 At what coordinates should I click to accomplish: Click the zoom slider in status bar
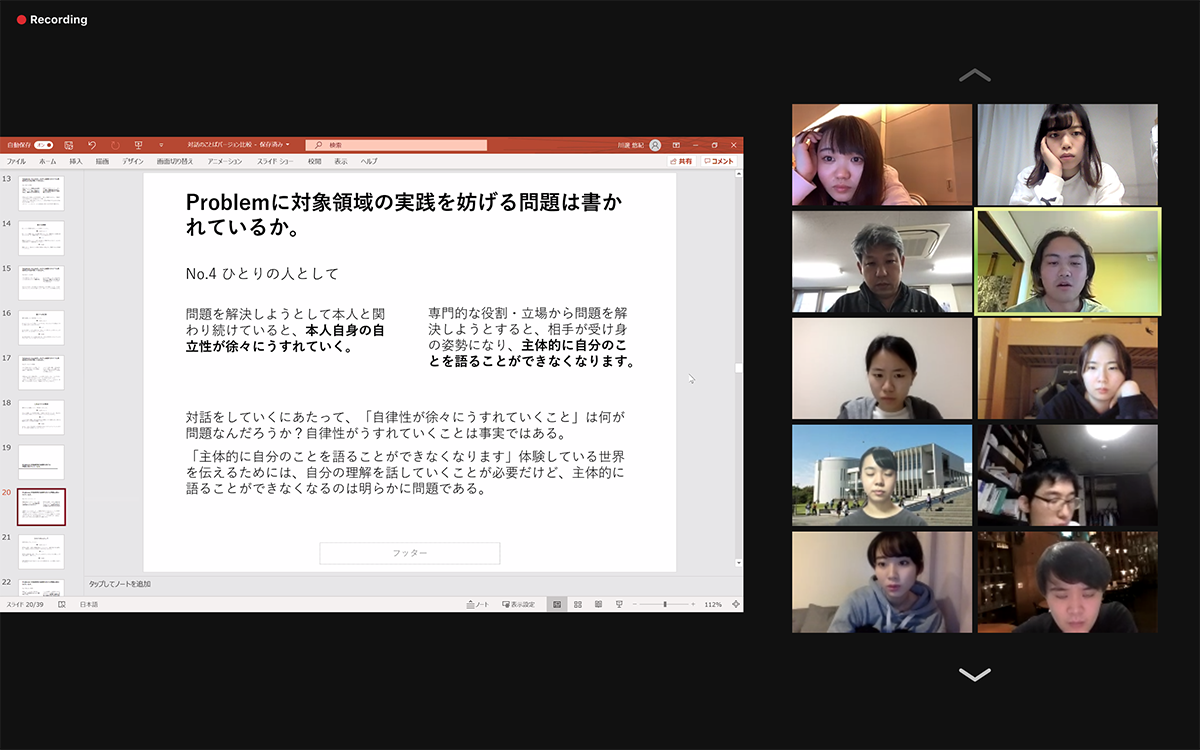click(665, 604)
